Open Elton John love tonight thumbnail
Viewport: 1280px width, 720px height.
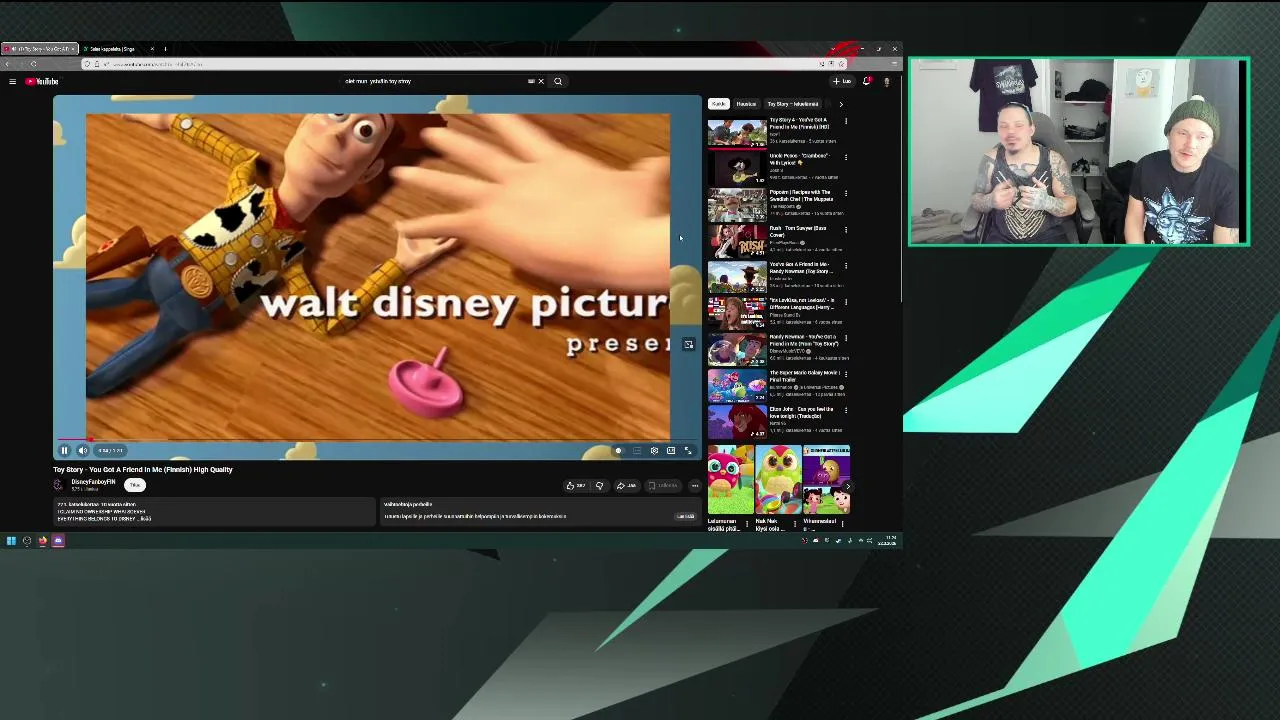tap(737, 421)
